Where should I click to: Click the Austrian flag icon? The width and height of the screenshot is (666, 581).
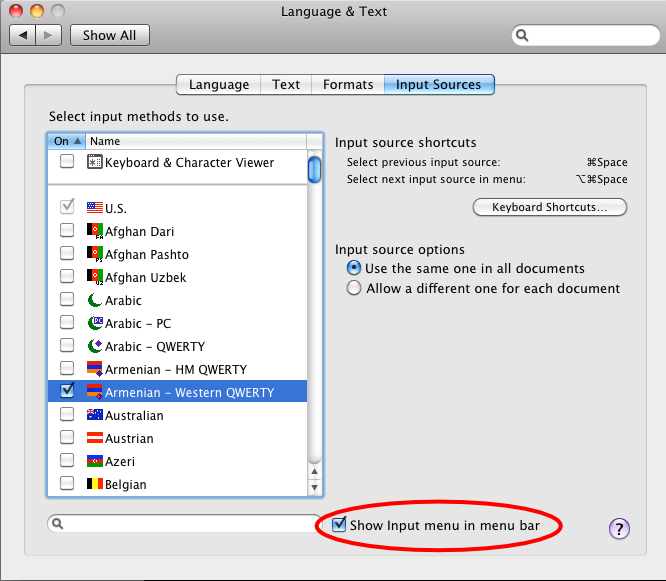(95, 438)
